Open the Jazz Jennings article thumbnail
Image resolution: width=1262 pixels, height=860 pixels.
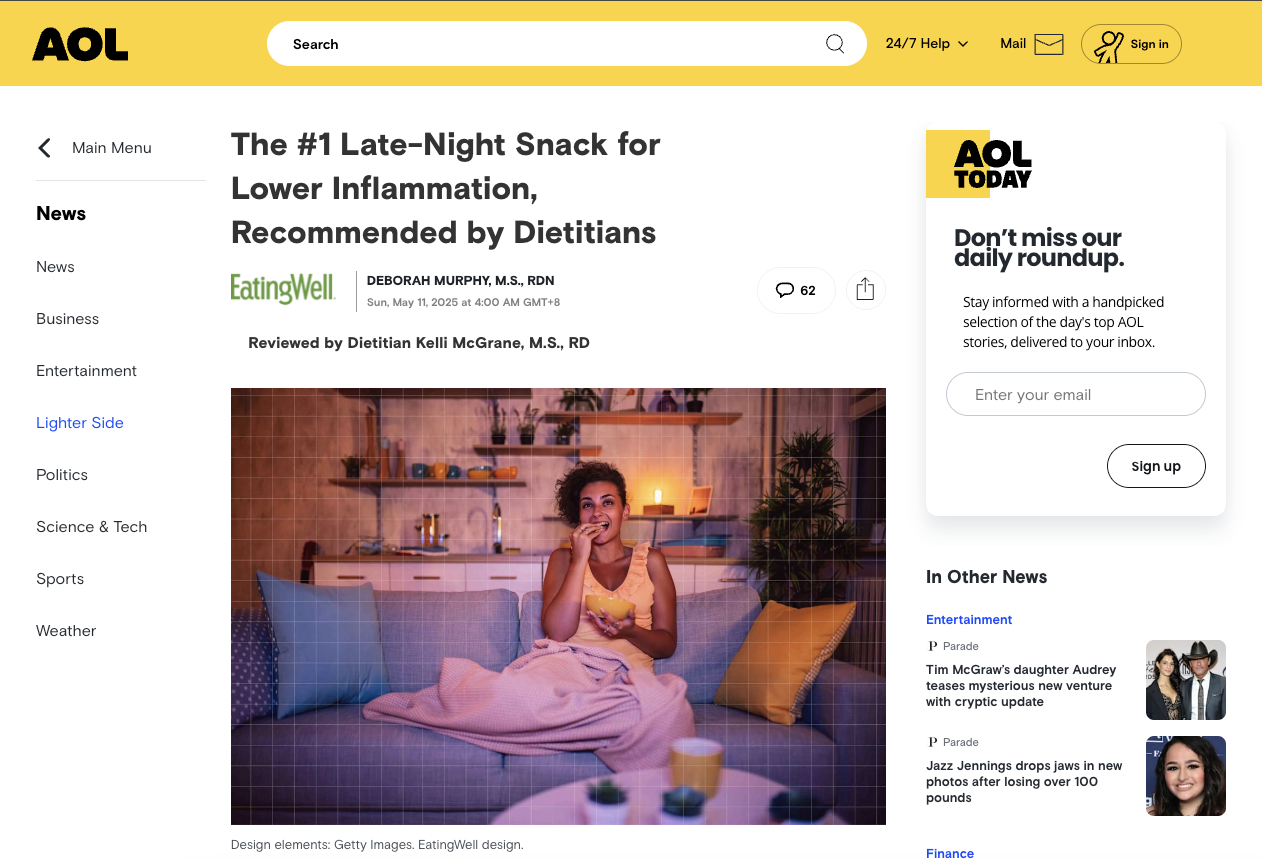(1186, 776)
